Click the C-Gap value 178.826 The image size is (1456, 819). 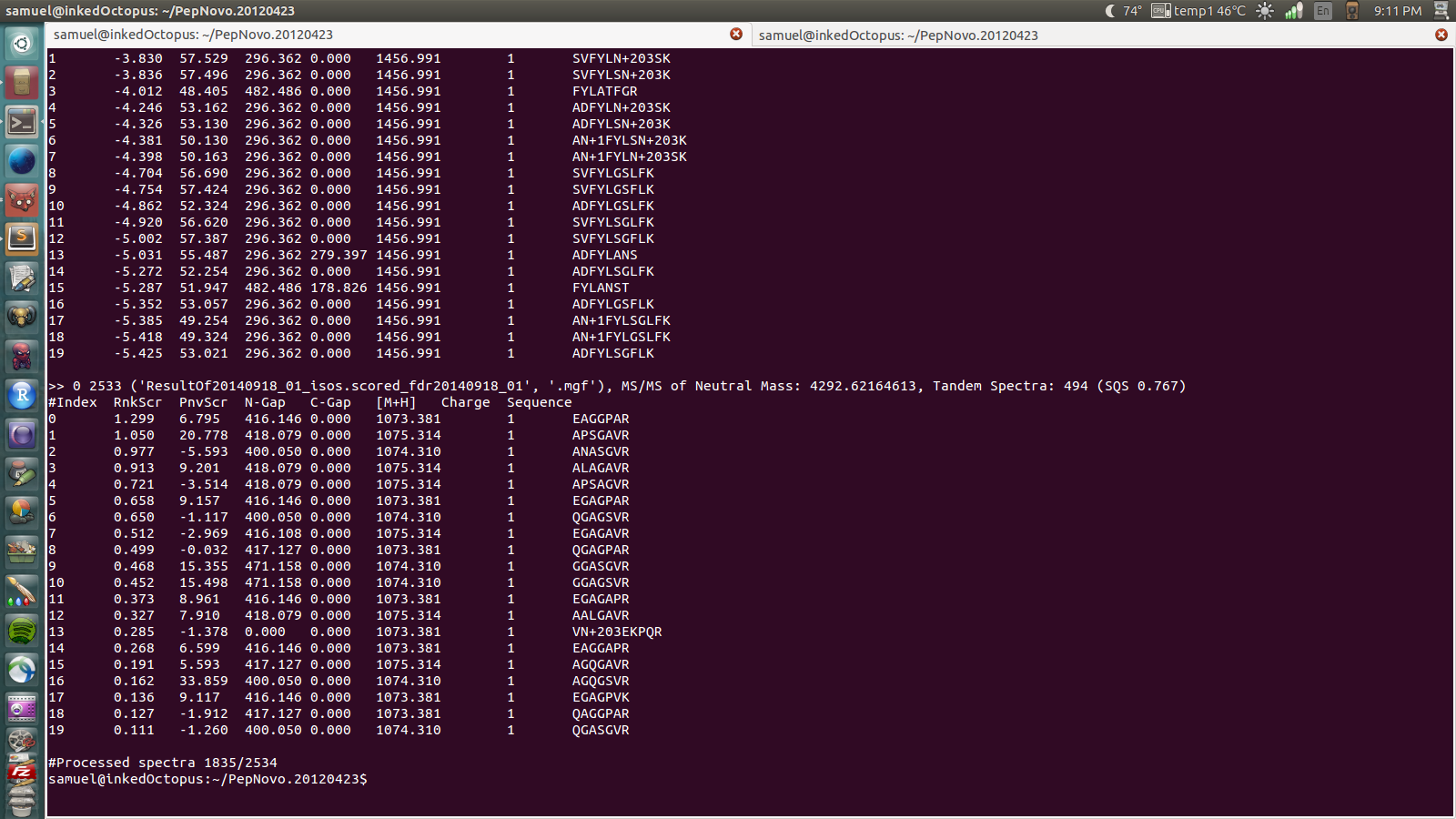point(339,288)
